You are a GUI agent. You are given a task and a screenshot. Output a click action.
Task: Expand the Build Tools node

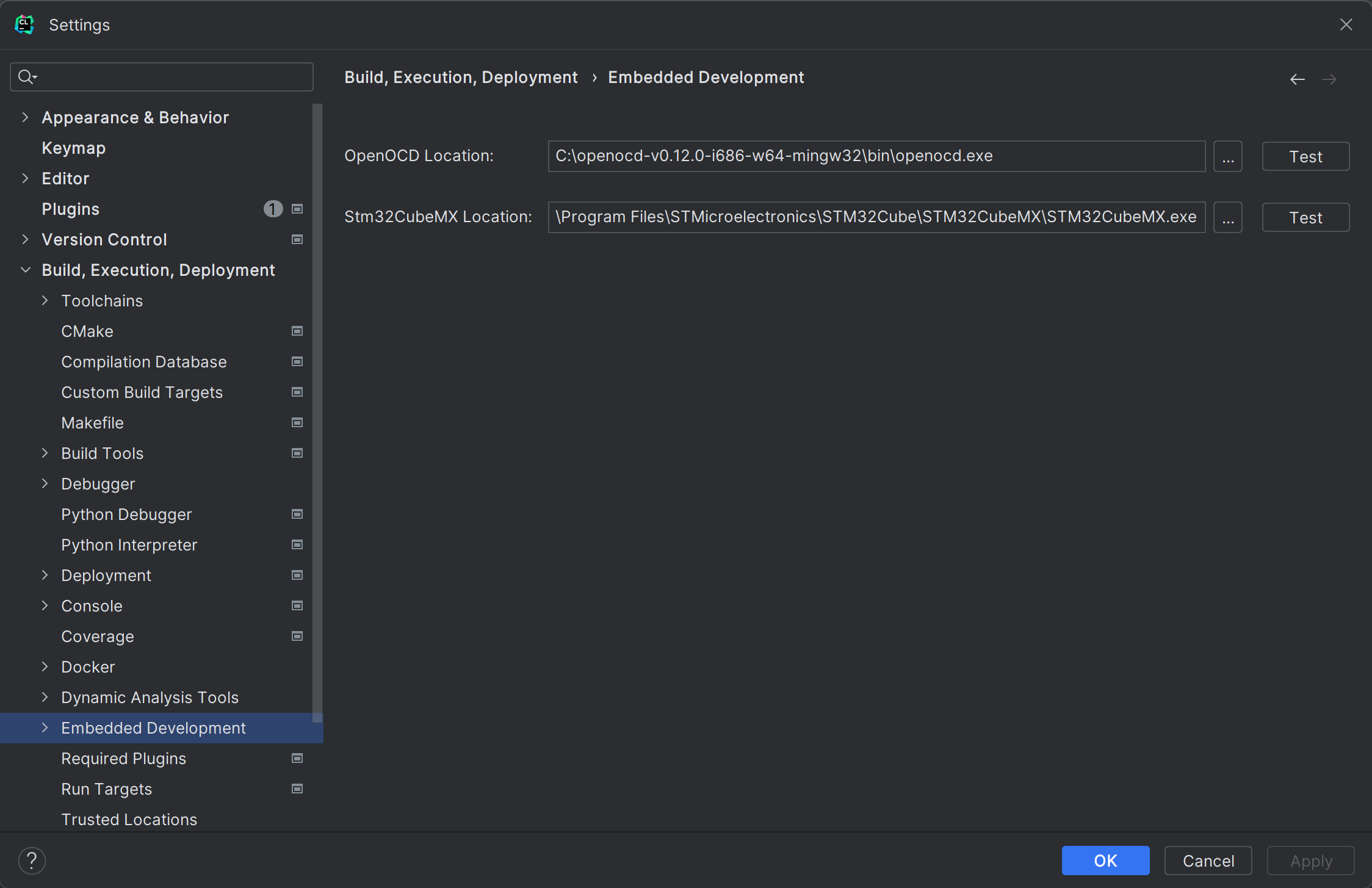pos(45,453)
